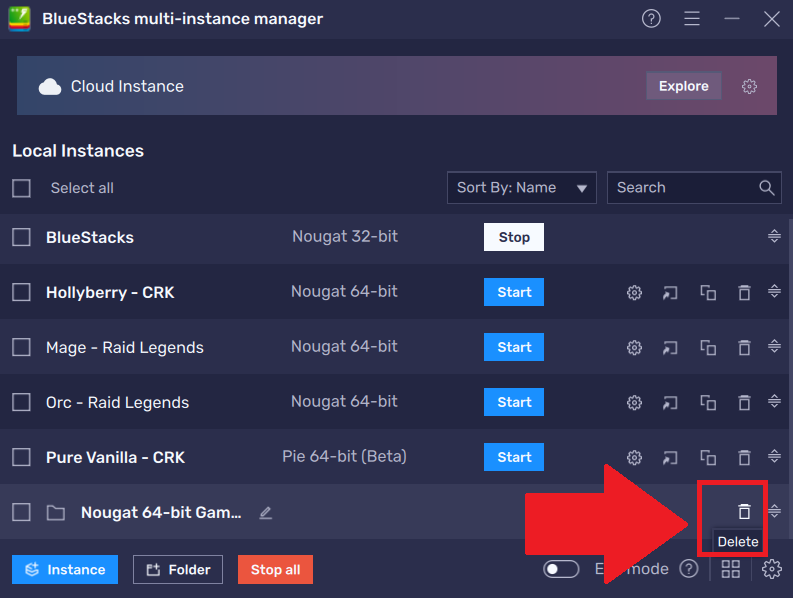This screenshot has height=598, width=793.
Task: Start the Orc - Raid Legends instance
Action: point(514,402)
